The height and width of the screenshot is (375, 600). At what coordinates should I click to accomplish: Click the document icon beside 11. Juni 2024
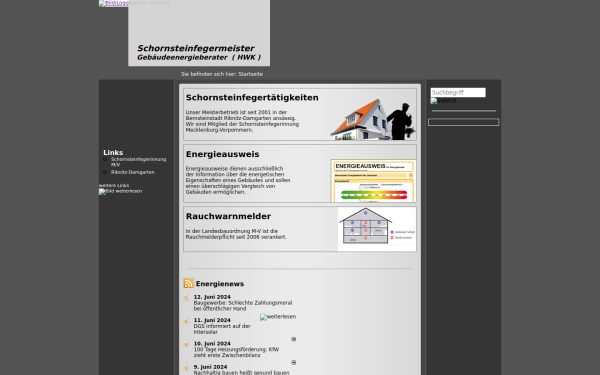click(186, 321)
